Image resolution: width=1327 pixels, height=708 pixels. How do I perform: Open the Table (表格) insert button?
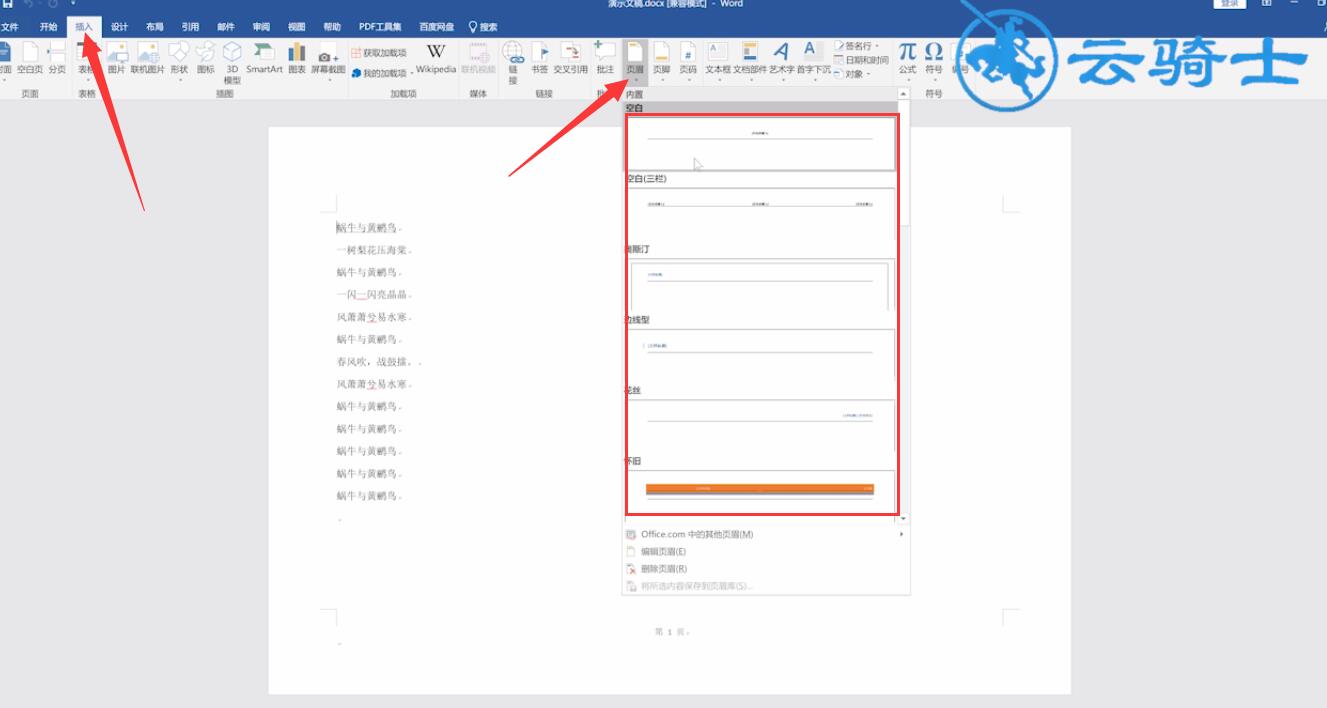coord(87,62)
